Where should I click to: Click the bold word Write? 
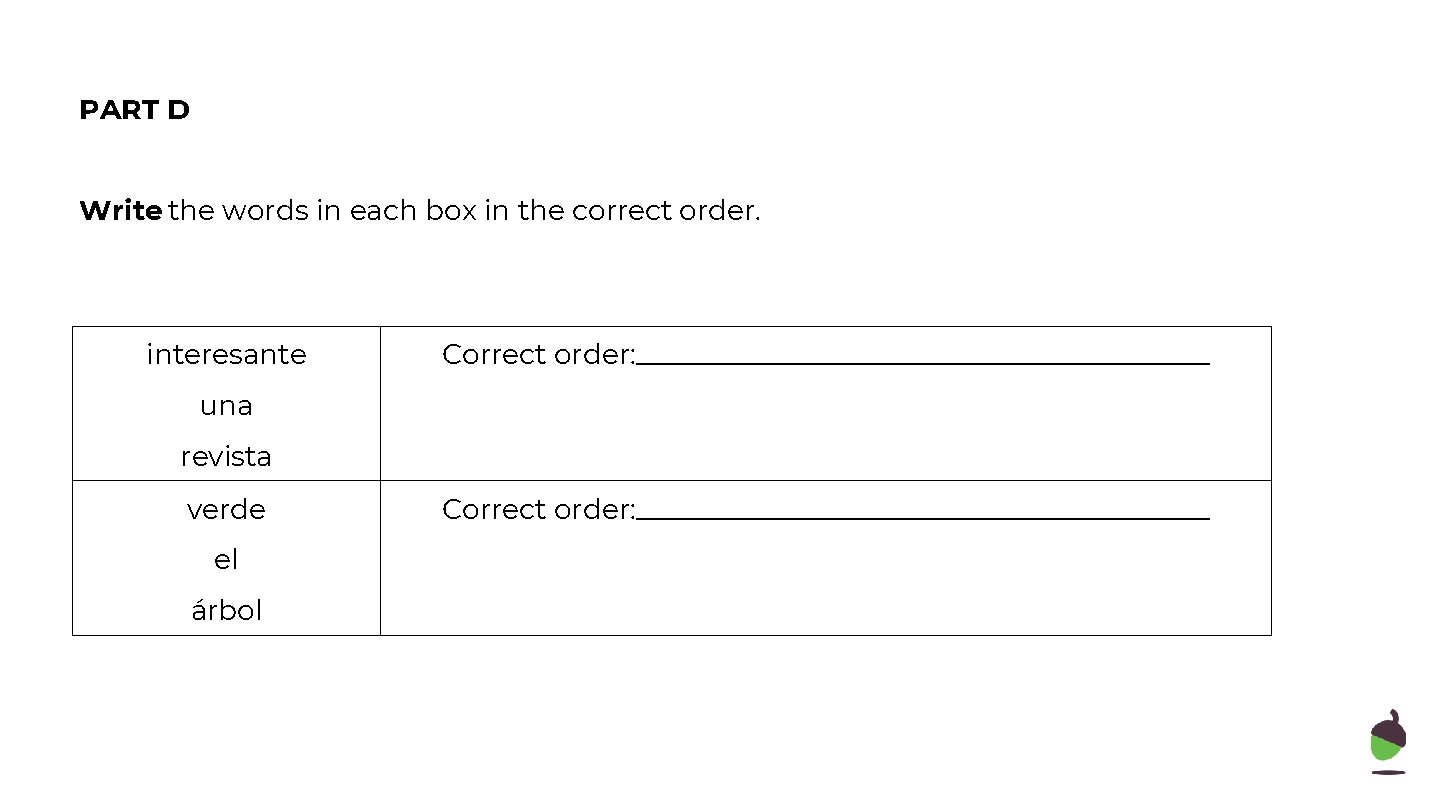click(x=121, y=211)
